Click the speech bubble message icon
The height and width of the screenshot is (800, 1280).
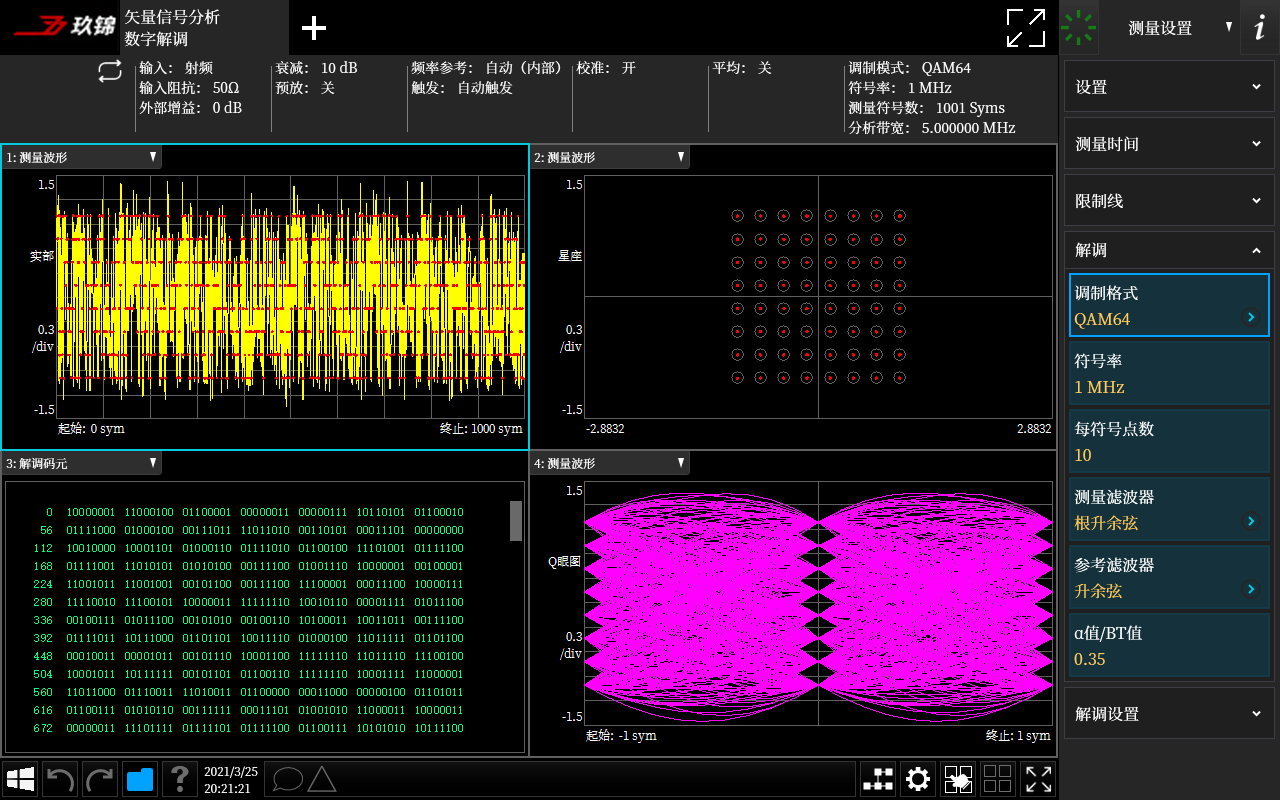pyautogui.click(x=288, y=779)
